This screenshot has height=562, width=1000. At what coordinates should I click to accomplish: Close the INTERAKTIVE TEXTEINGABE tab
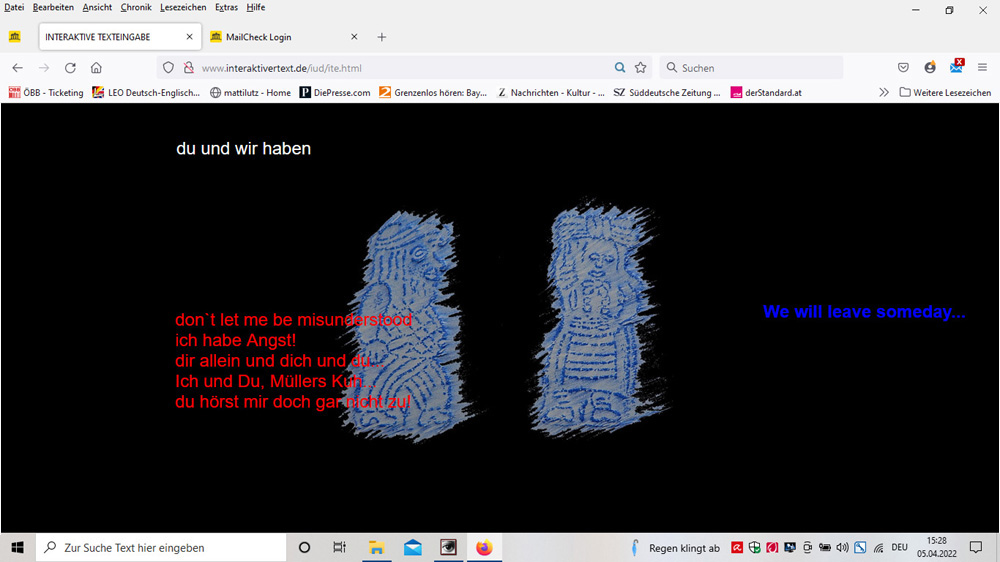click(189, 37)
